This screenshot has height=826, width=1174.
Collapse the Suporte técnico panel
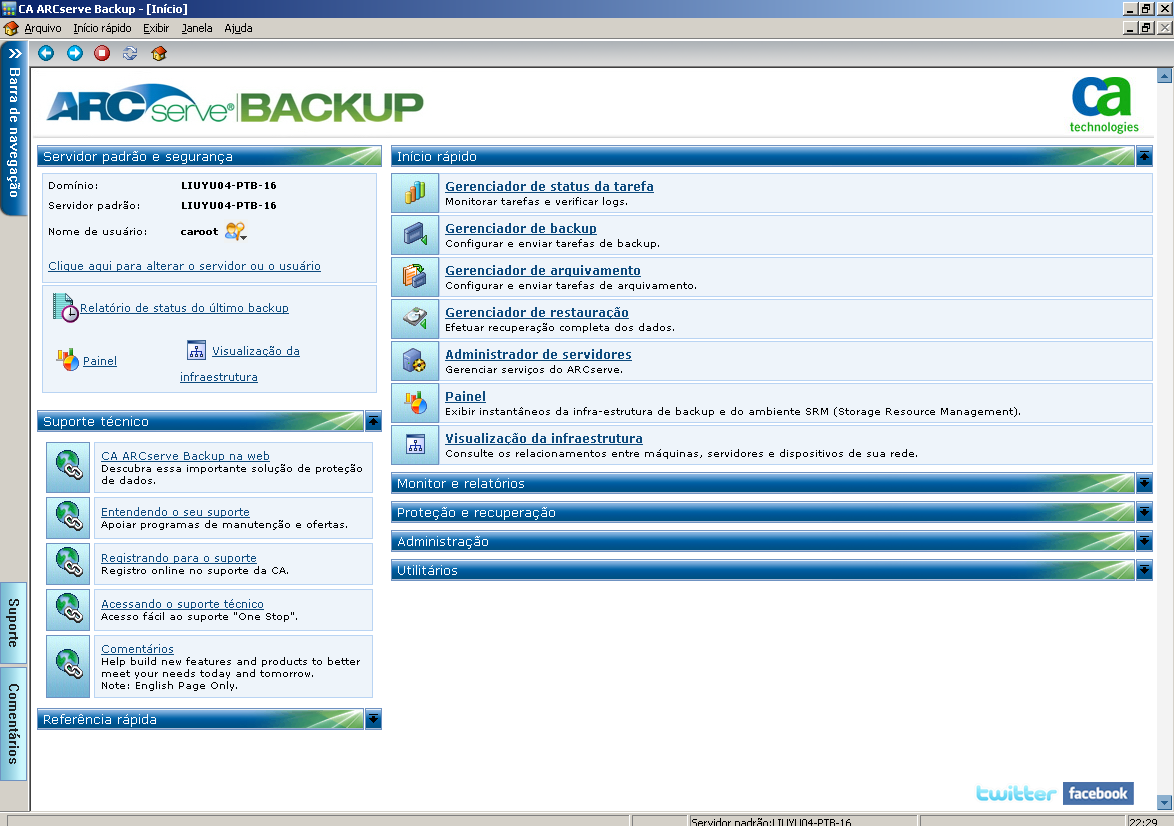pos(373,420)
